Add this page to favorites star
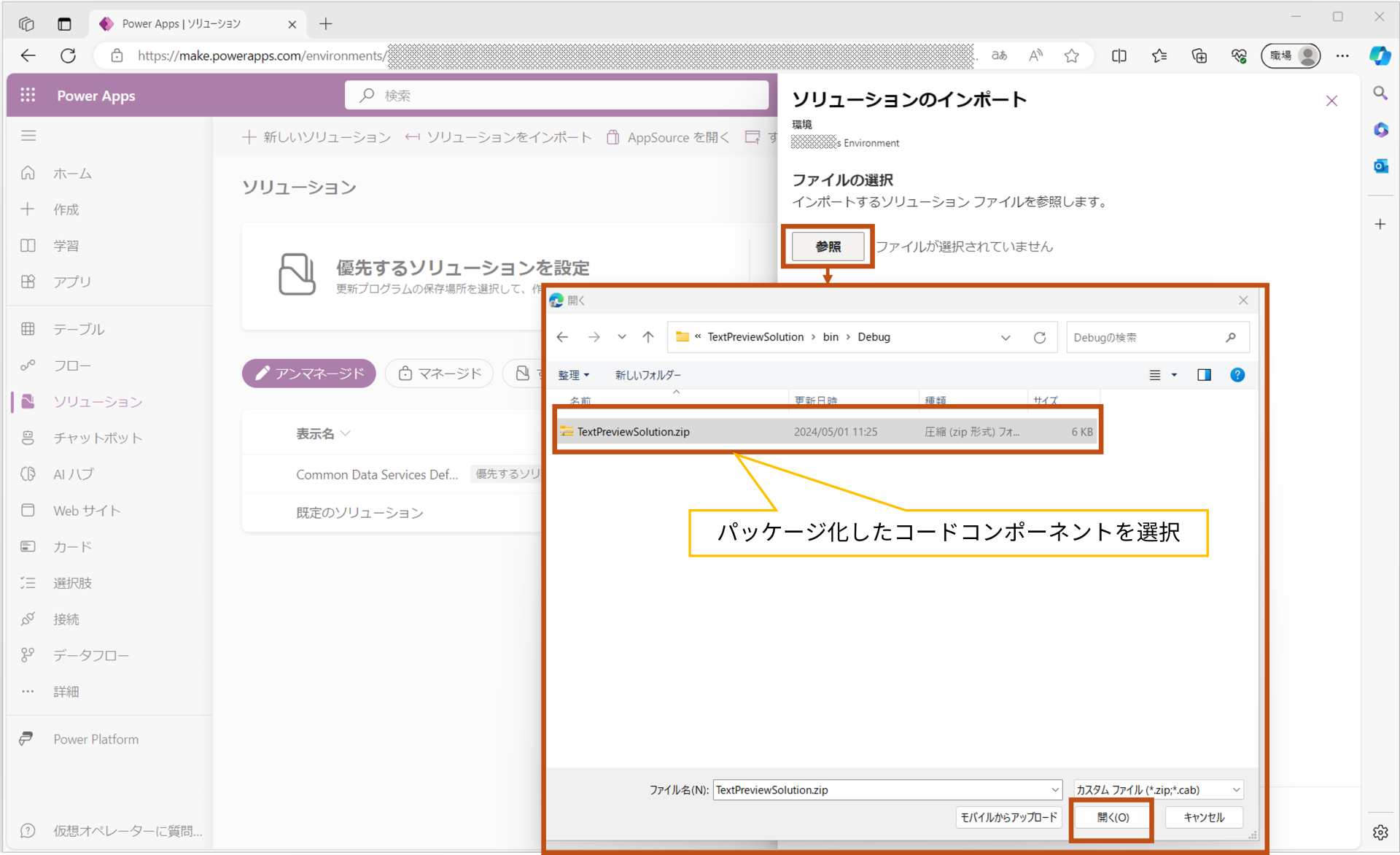The image size is (1400, 855). (x=1071, y=56)
